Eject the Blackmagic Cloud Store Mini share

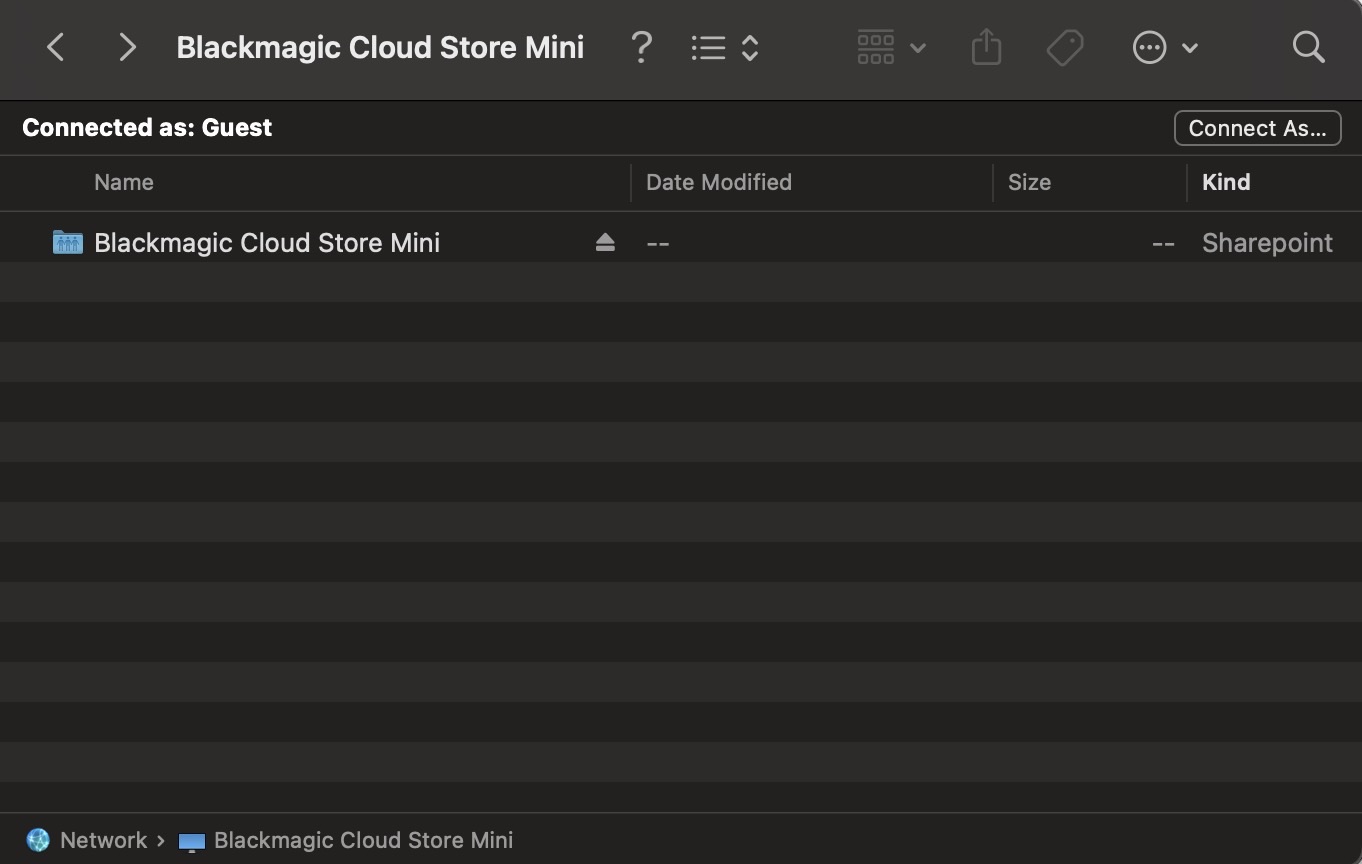coord(605,242)
